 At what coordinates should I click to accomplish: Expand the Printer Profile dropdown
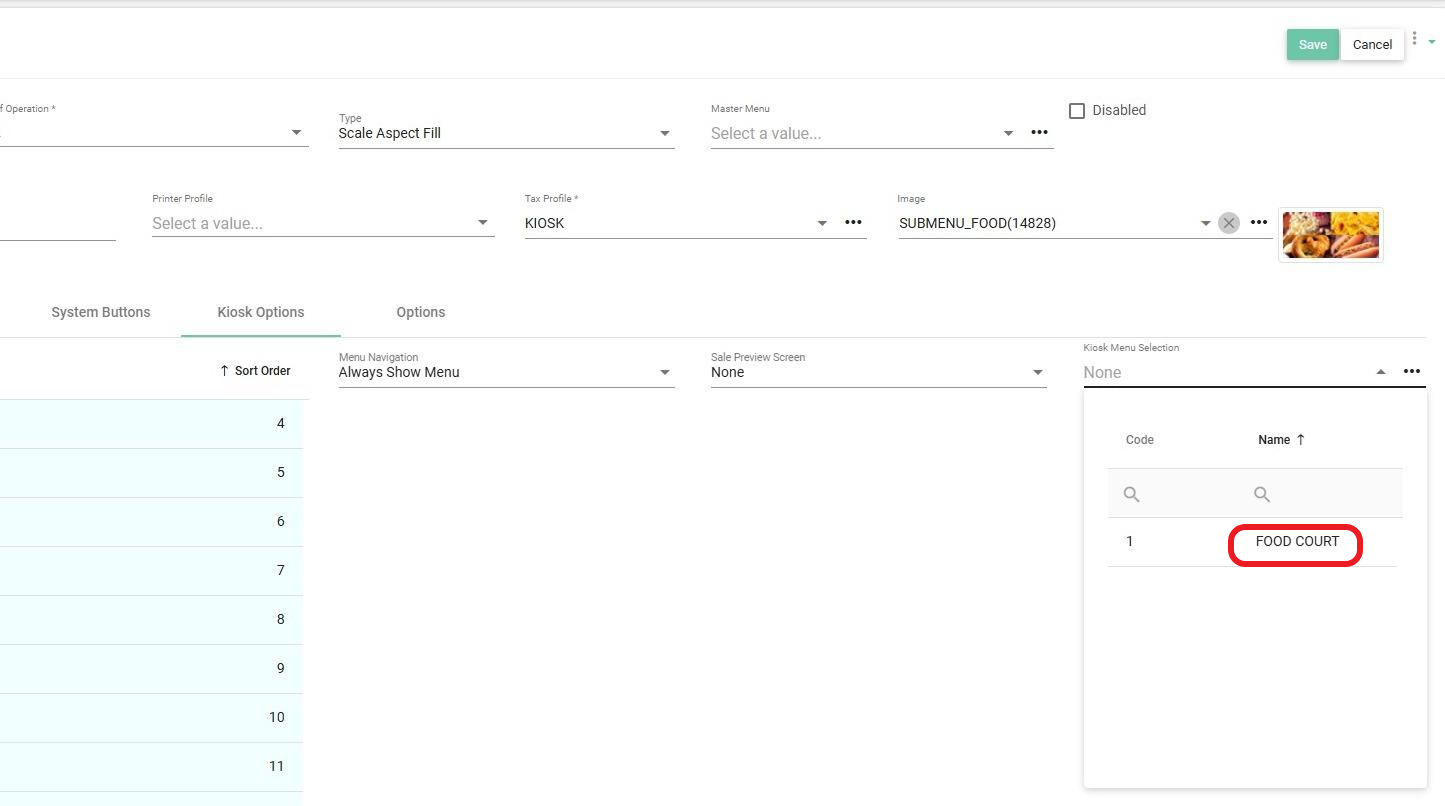click(x=483, y=224)
